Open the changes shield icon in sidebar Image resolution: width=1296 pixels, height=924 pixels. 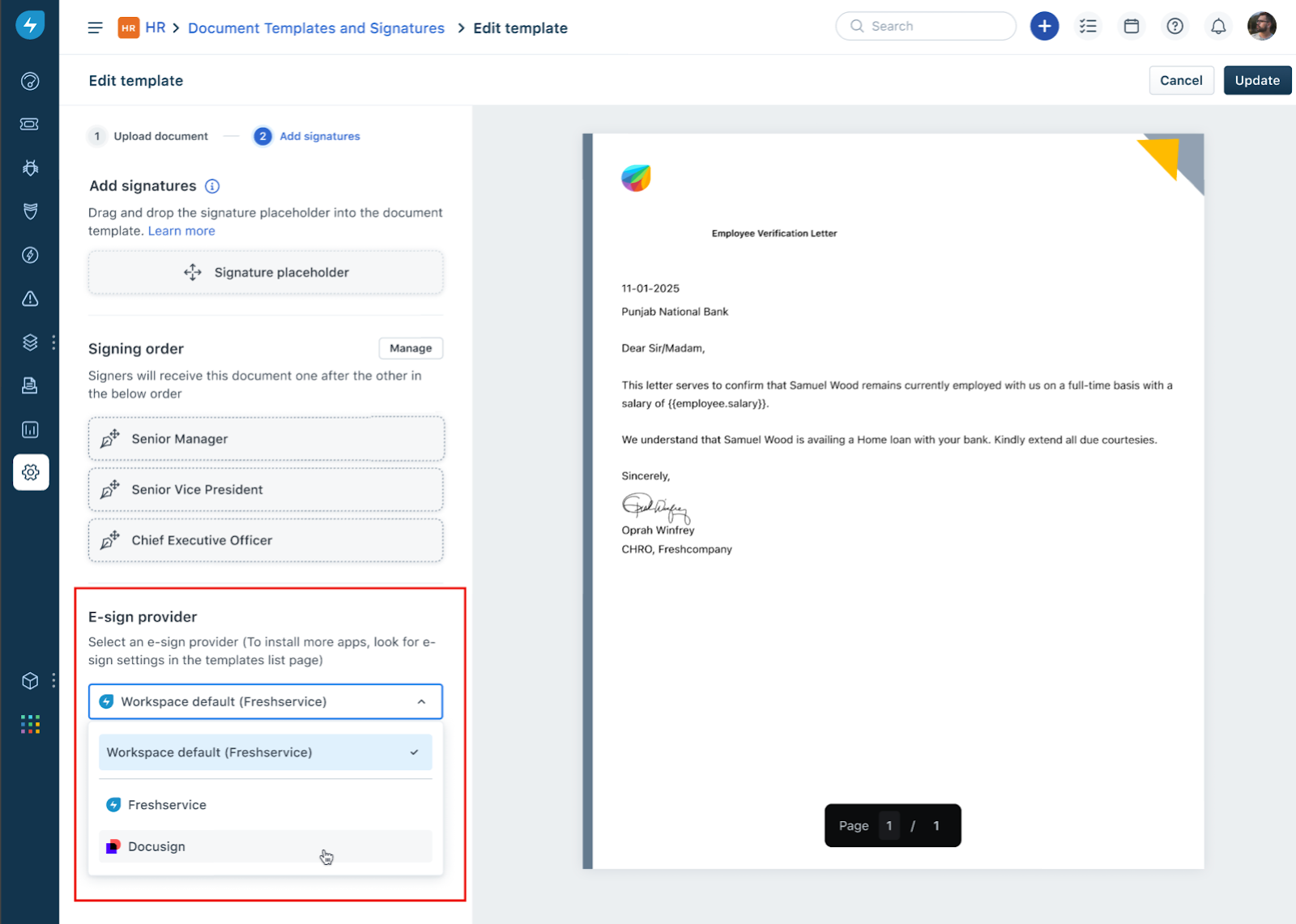(30, 211)
